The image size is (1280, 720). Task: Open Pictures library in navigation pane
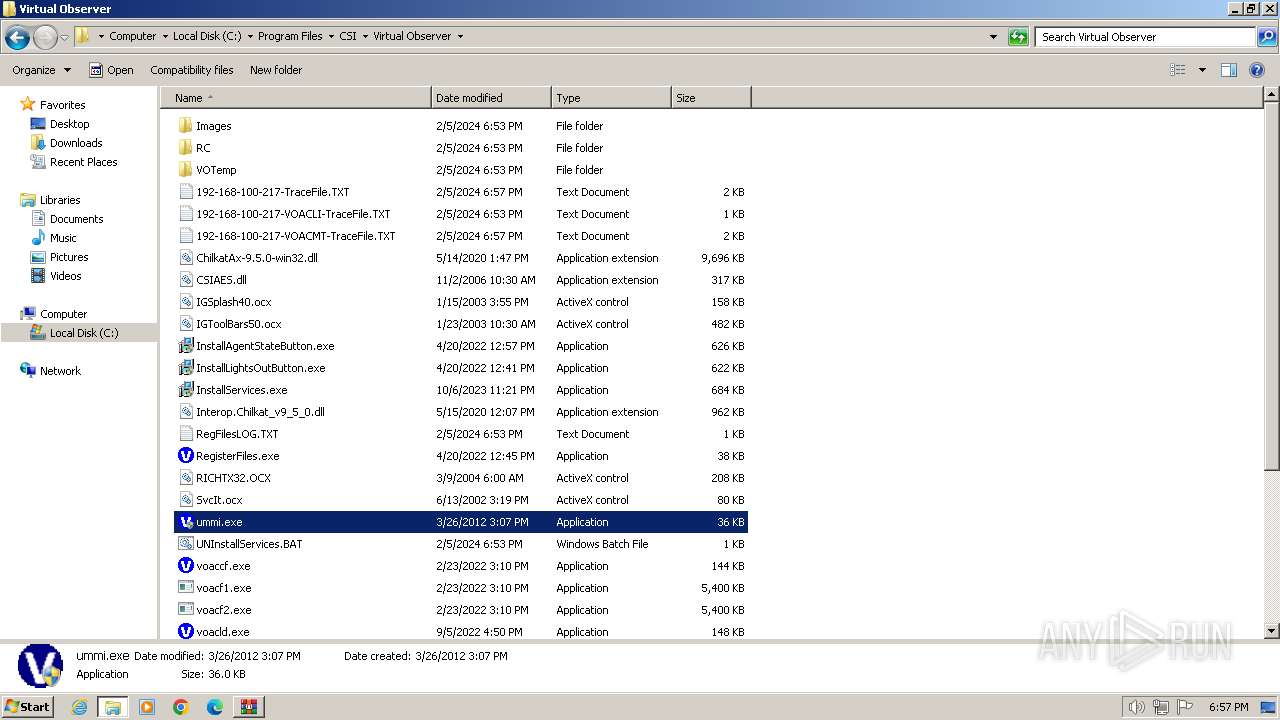click(69, 257)
